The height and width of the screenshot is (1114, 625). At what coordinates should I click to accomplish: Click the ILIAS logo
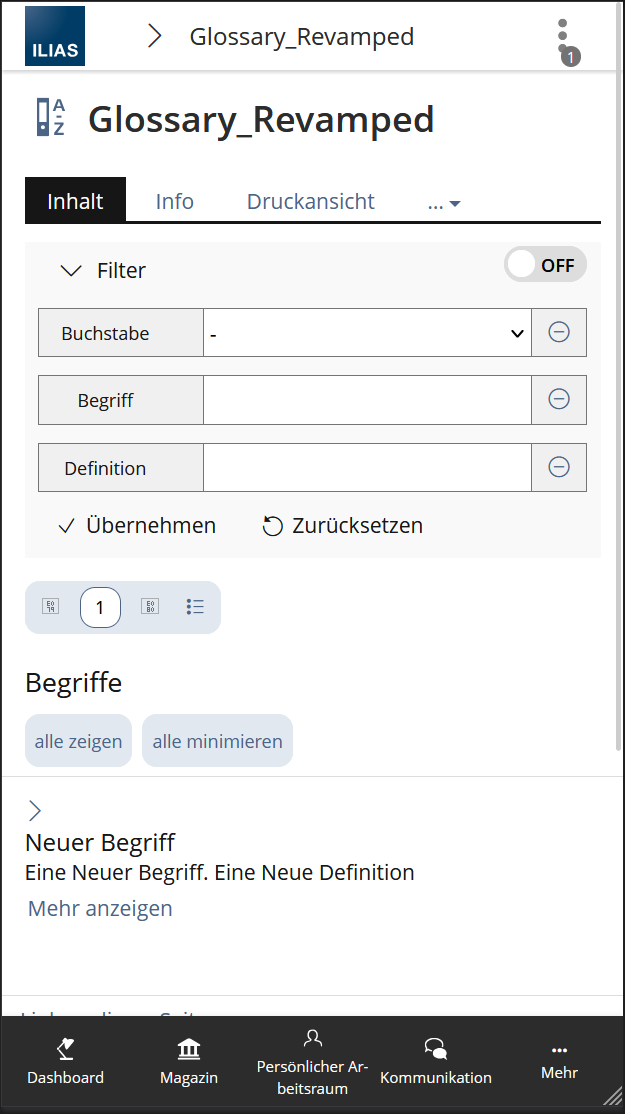pos(55,36)
